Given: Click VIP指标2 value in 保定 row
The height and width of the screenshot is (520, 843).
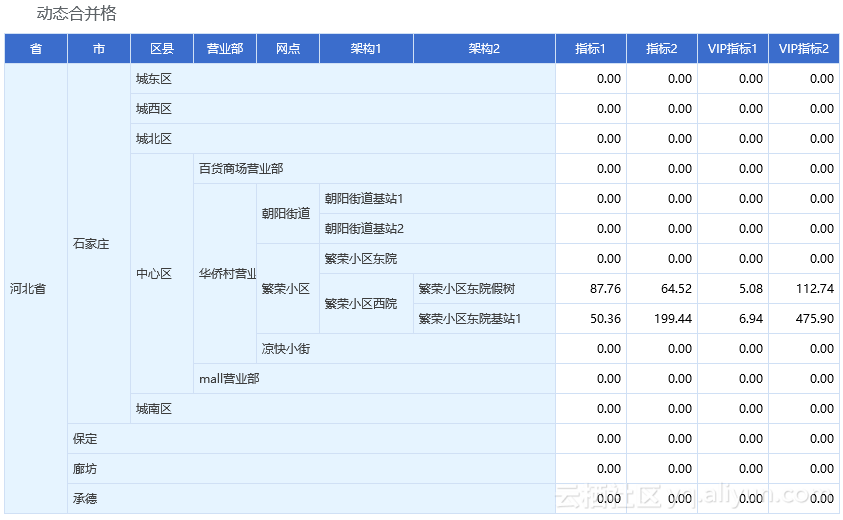Looking at the screenshot, I should pos(822,439).
